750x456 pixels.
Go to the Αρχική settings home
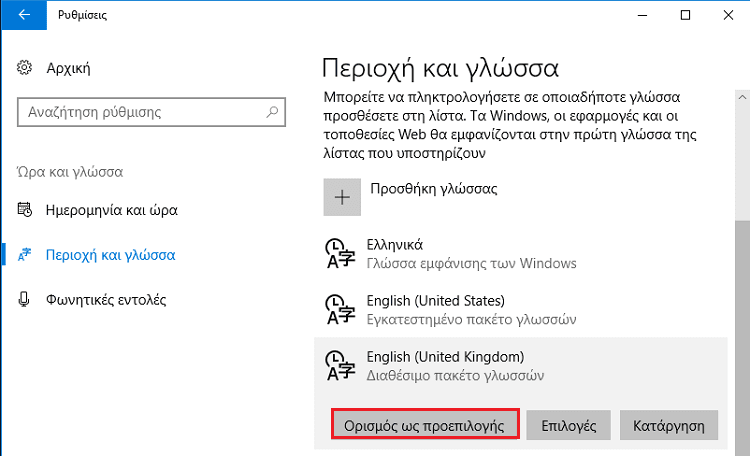pyautogui.click(x=68, y=68)
